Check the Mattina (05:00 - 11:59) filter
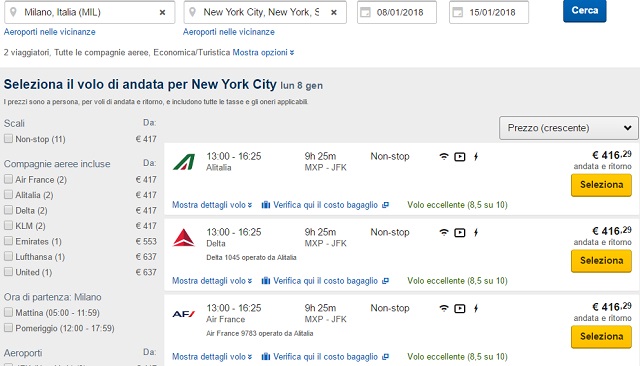This screenshot has height=366, width=640. 8,313
